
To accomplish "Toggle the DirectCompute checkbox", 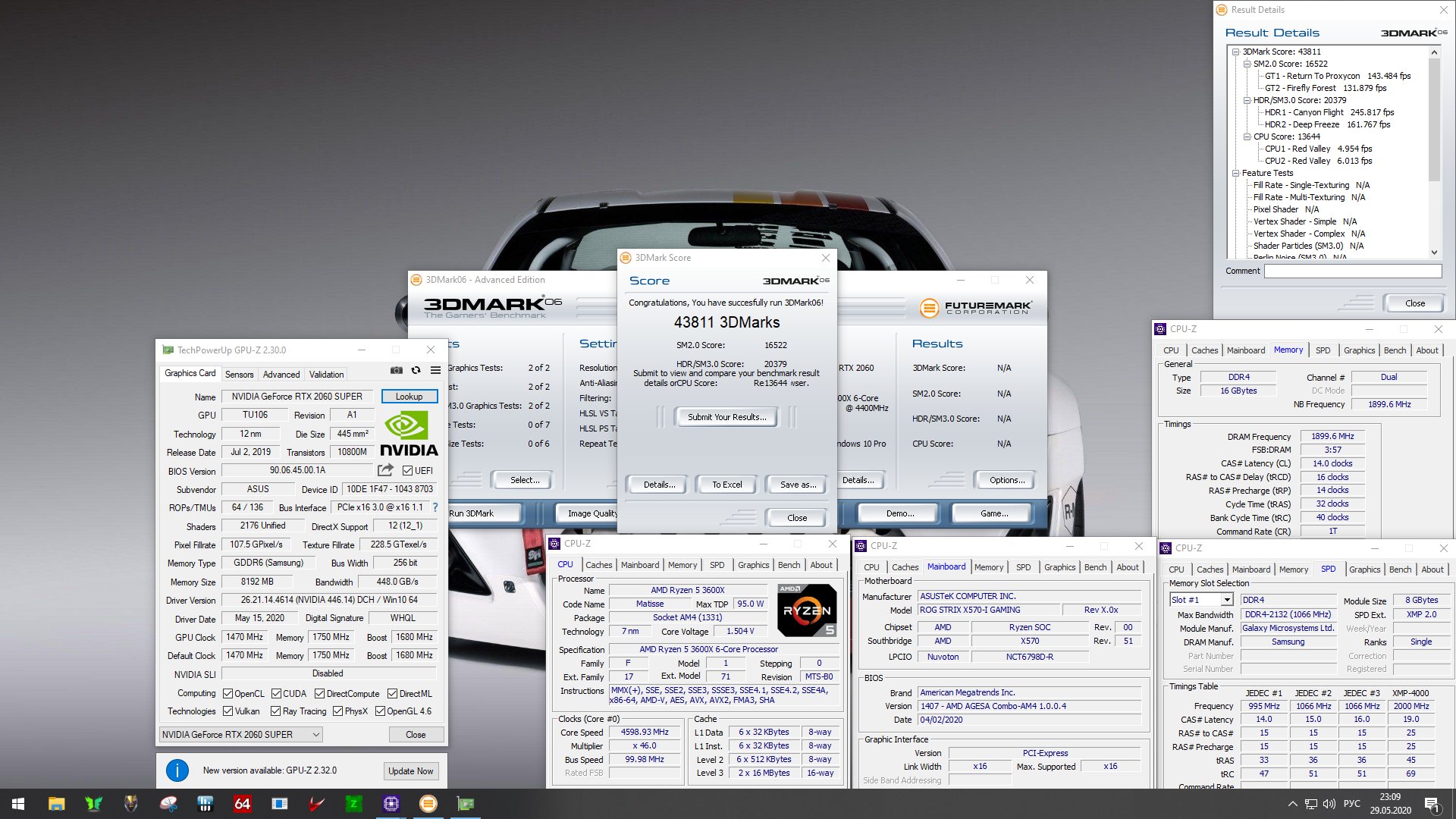I will (x=319, y=694).
